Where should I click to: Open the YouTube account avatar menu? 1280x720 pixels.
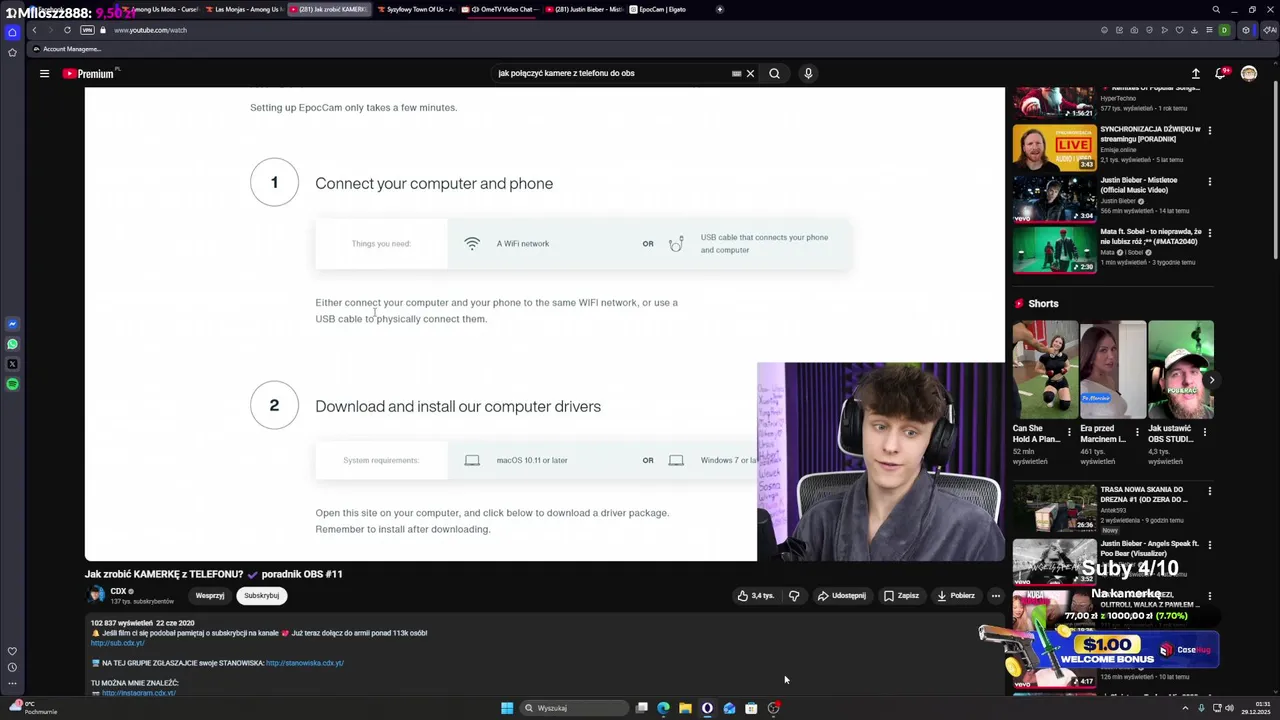[1248, 73]
